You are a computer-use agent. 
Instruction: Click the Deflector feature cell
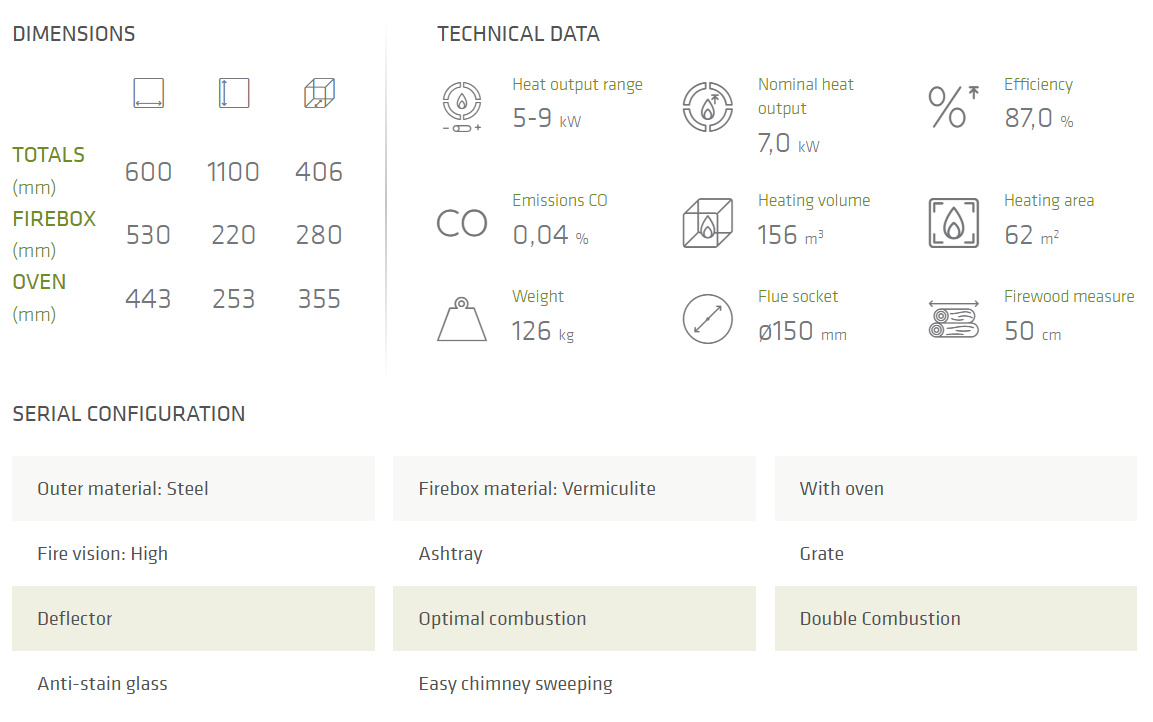[x=193, y=619]
